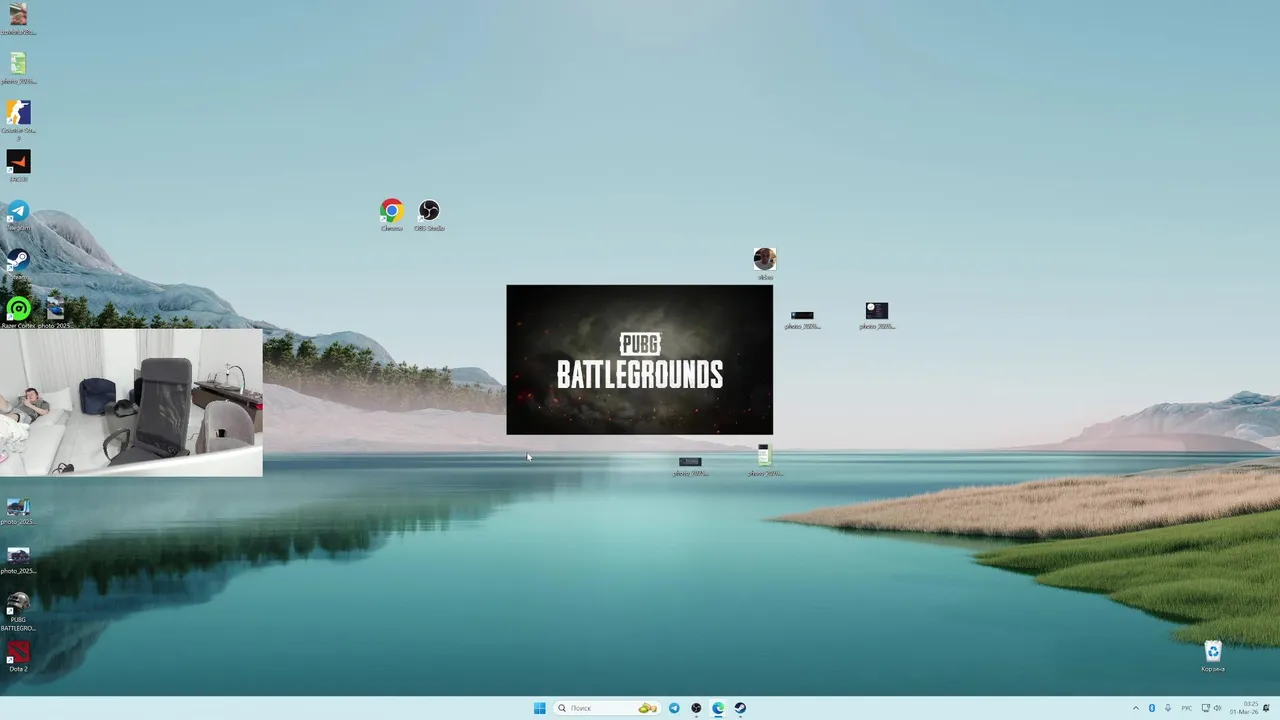This screenshot has width=1280, height=720.
Task: Click the taskbar search field
Action: [x=607, y=708]
